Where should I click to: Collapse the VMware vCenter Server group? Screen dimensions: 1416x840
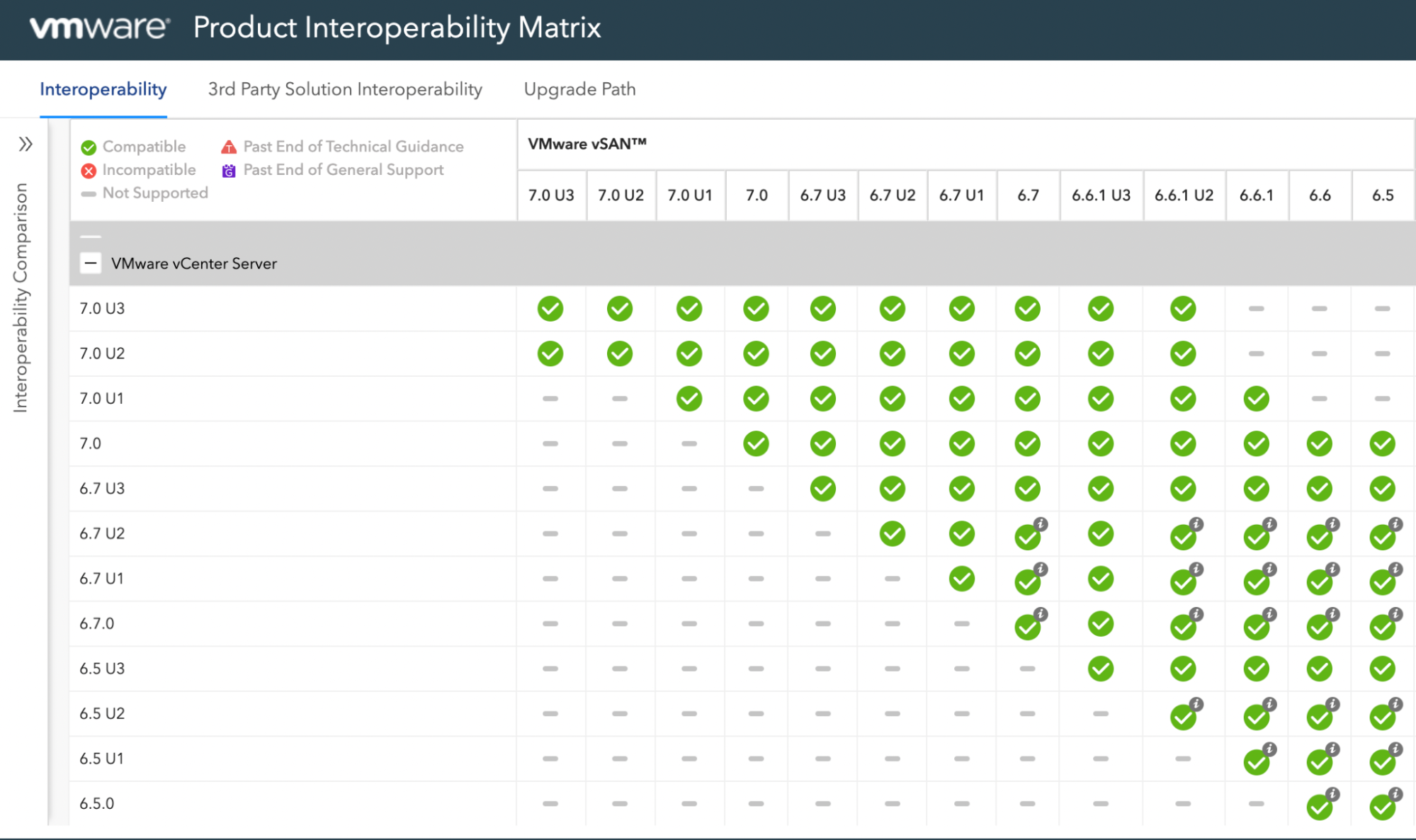click(x=91, y=263)
